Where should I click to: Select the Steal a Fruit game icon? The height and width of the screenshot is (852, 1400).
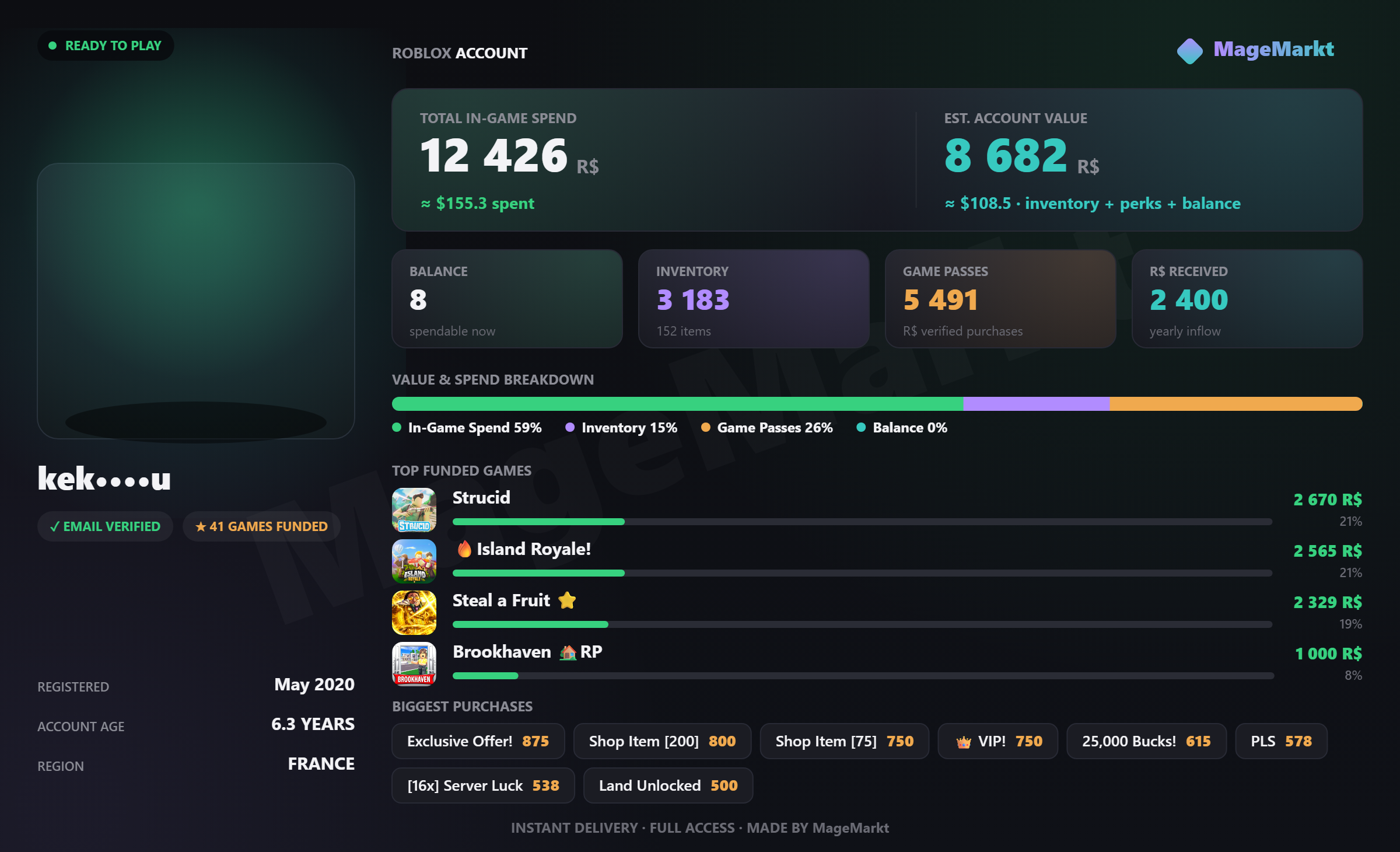(414, 613)
